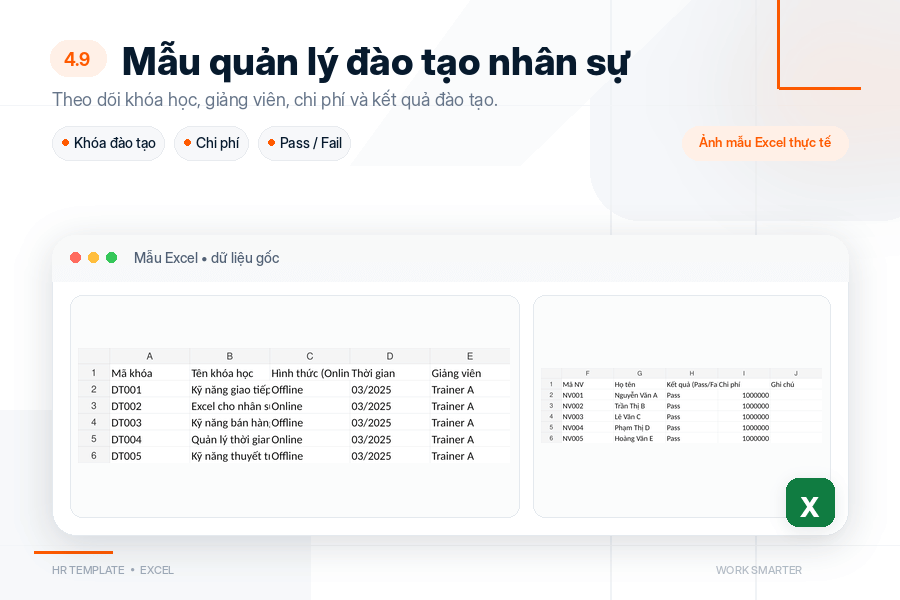
Task: Select the Pass / Fail tag
Action: coord(304,143)
